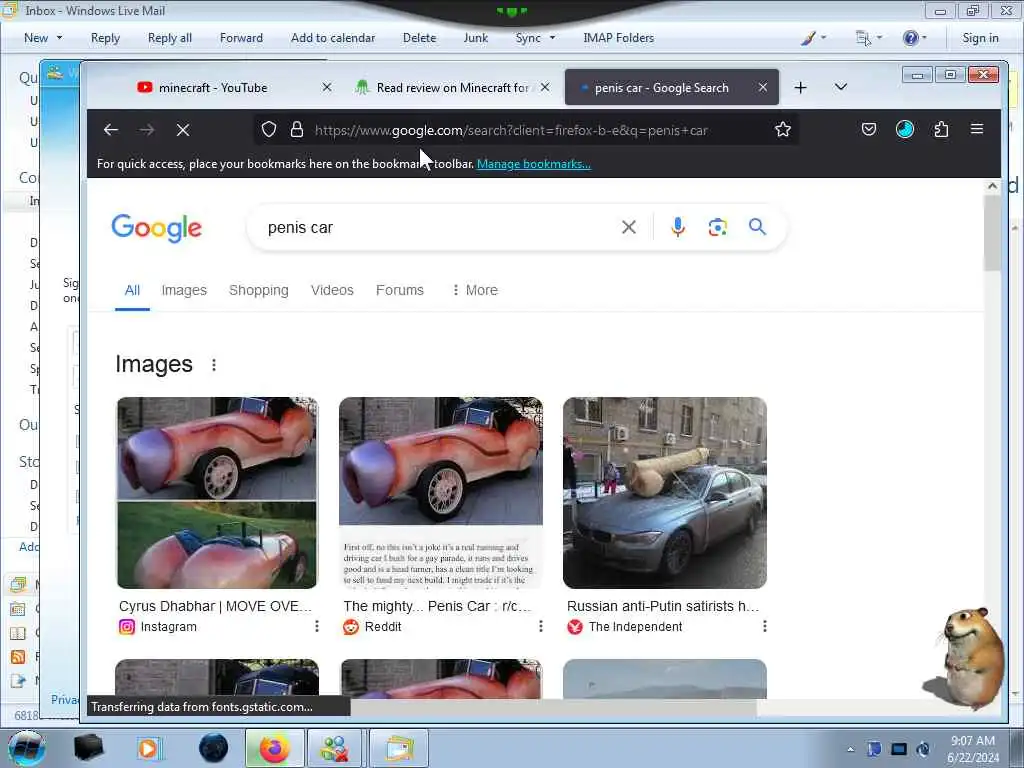The height and width of the screenshot is (768, 1024).
Task: Open the Extensions puzzle icon
Action: (x=941, y=129)
